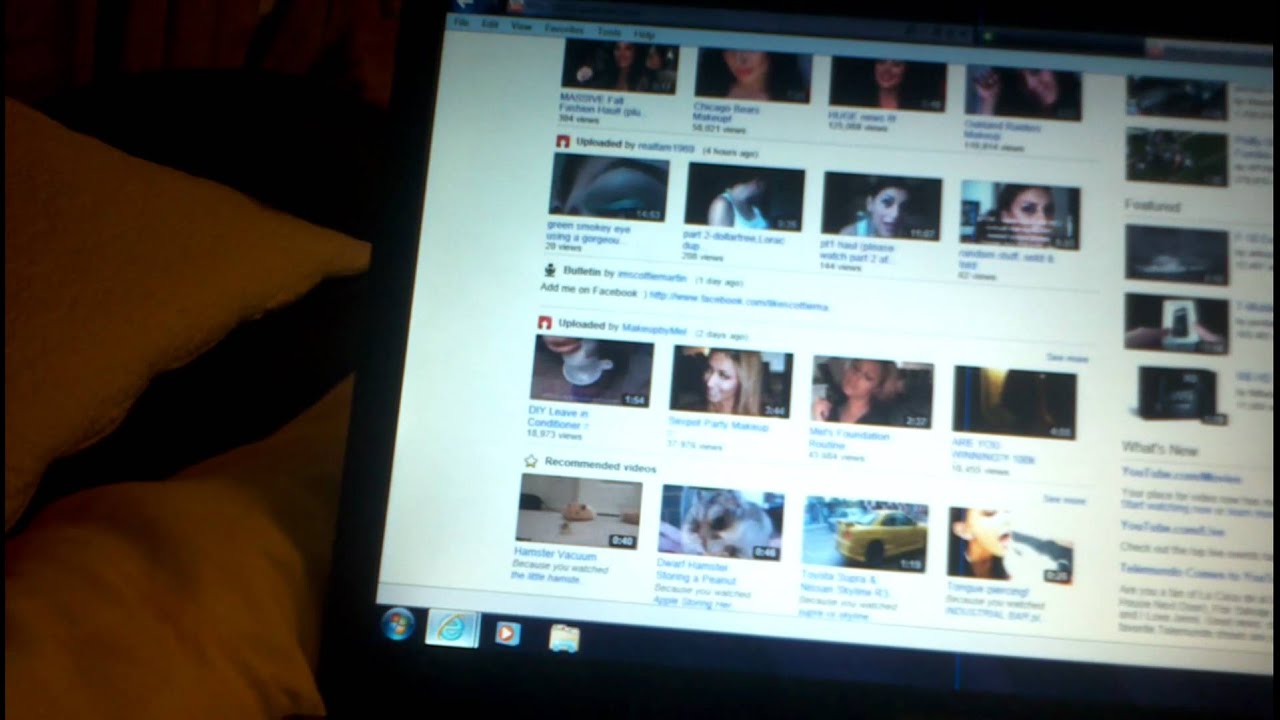Play the DIY Leave in Conditioner thumbnail
This screenshot has width=1280, height=720.
[x=592, y=370]
